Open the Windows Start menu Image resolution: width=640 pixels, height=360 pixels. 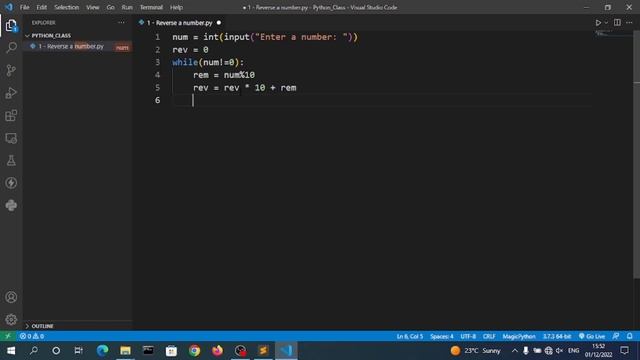coord(11,351)
